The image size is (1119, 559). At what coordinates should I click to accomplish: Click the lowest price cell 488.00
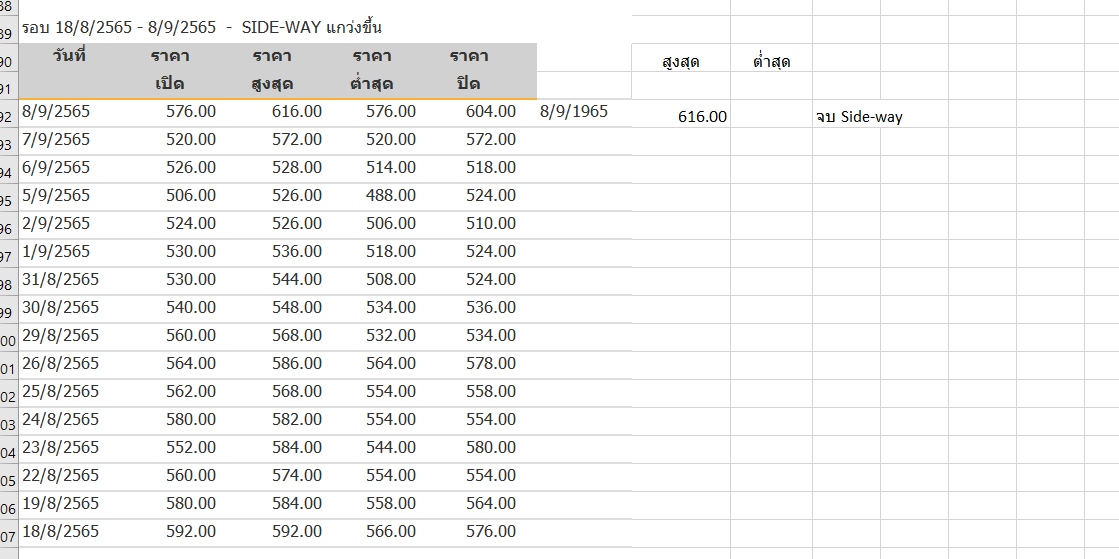coord(391,196)
